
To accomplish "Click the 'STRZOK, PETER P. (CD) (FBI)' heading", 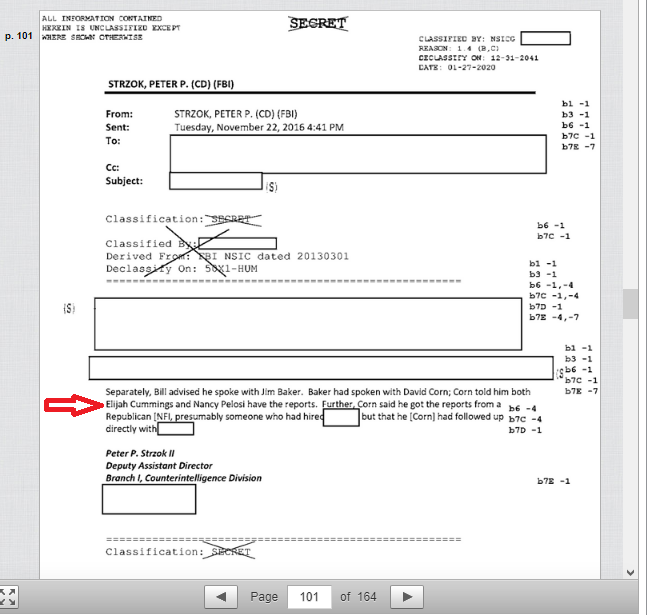I will click(171, 84).
